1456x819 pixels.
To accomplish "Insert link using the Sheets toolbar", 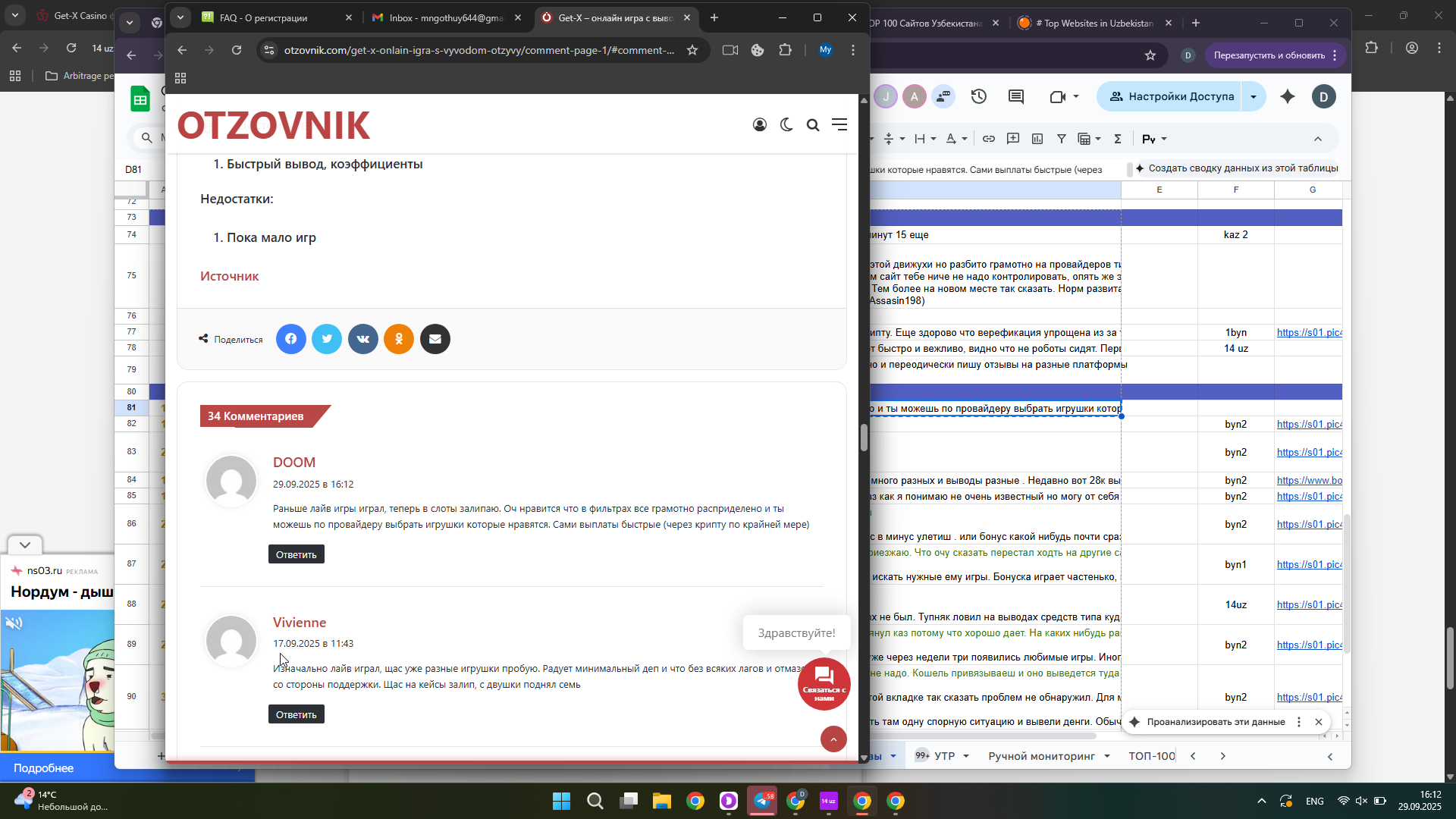I will (989, 139).
